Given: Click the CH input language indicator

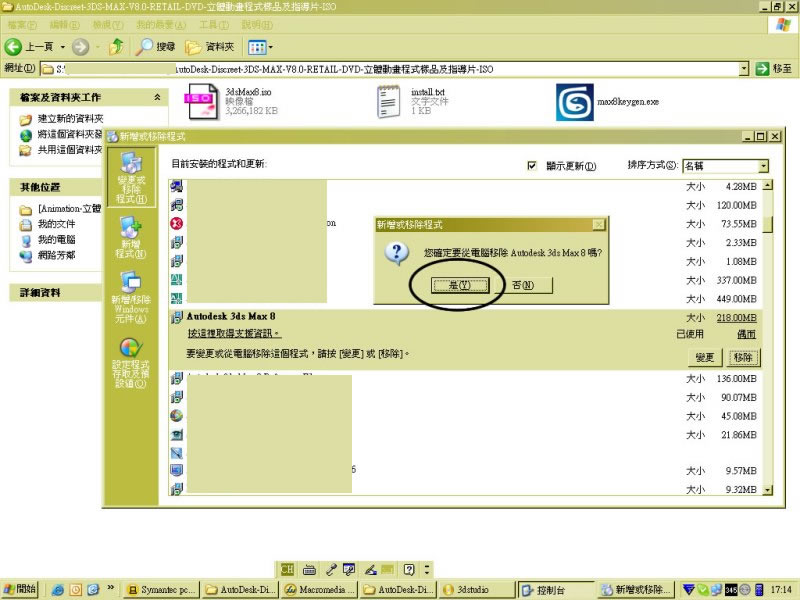Looking at the screenshot, I should (x=287, y=569).
